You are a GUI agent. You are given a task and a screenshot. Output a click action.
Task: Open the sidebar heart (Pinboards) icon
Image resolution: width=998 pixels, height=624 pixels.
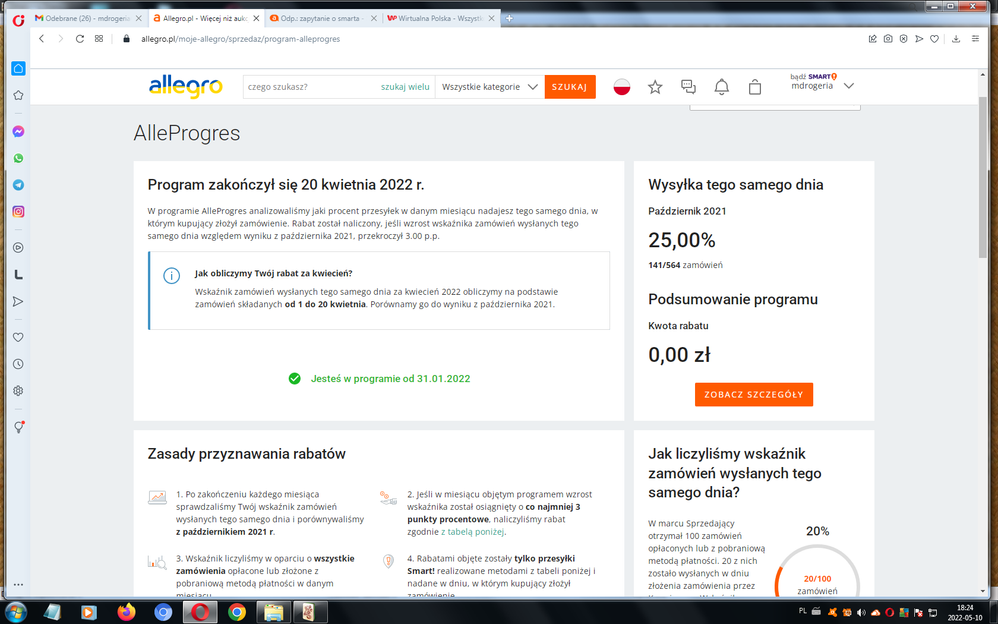click(18, 337)
